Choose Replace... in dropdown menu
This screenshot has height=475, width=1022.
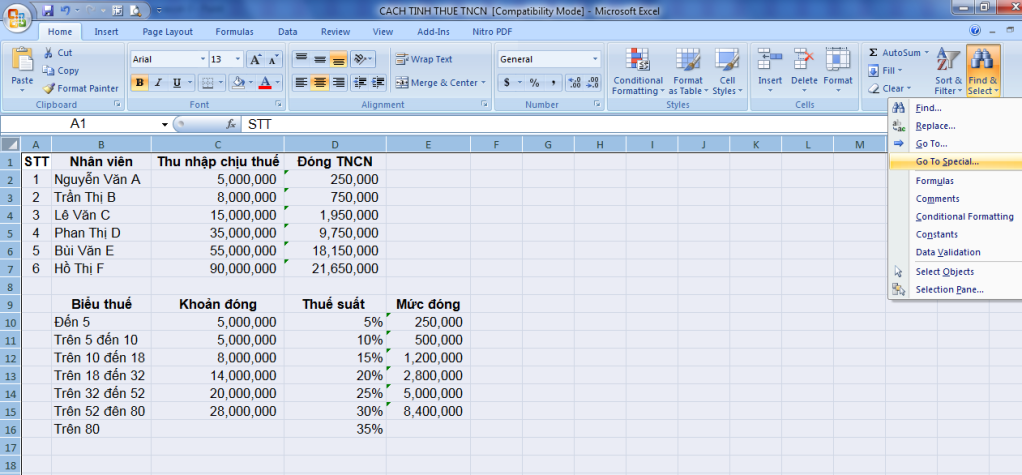955,126
